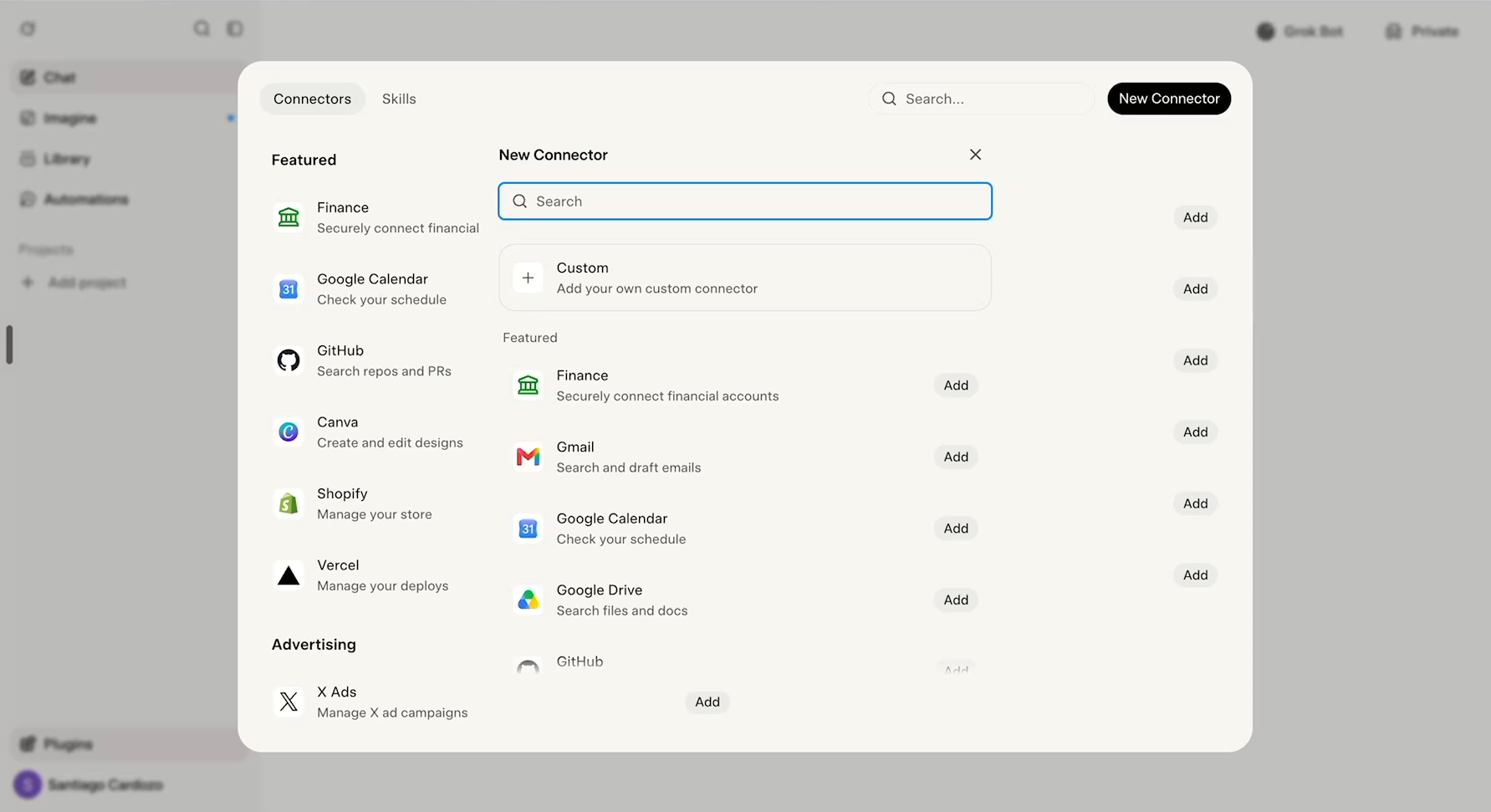Add the X Ads connector
Viewport: 1491px width, 812px height.
coord(707,702)
